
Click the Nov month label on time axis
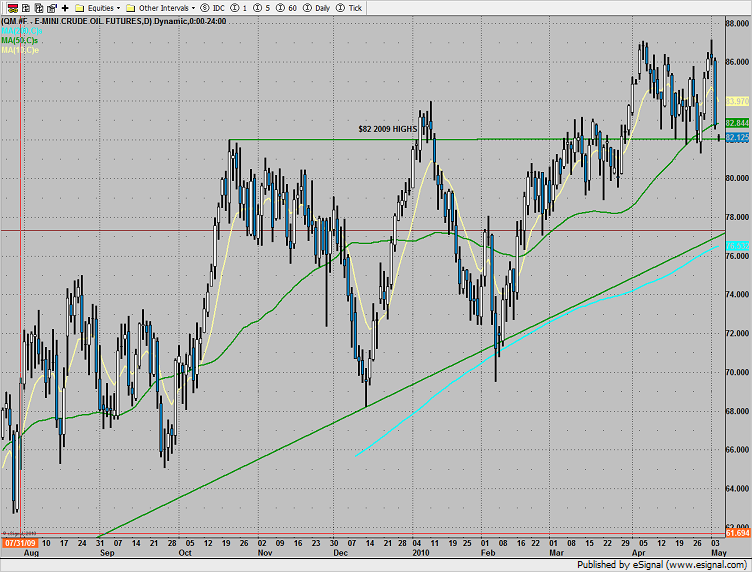(265, 553)
